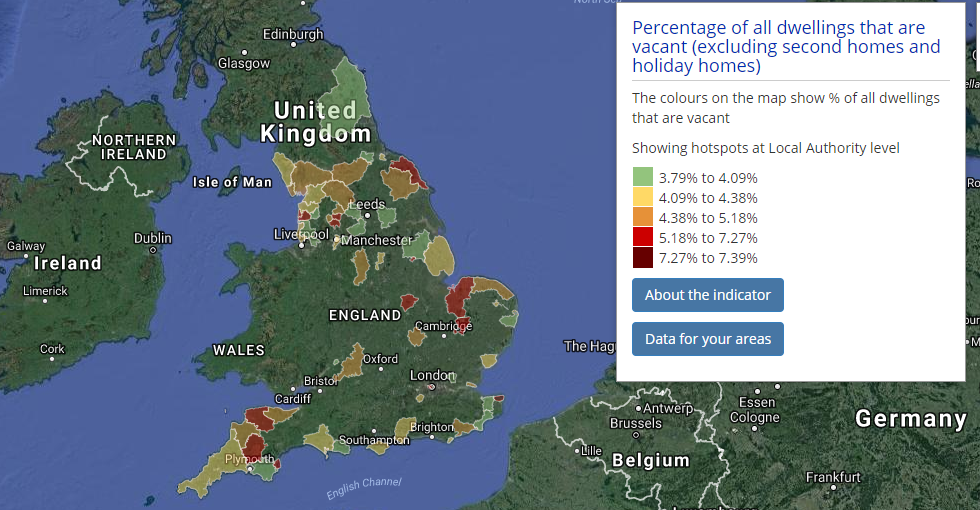This screenshot has height=510, width=980.
Task: Click the legend text '5.18% to 7.27%'
Action: (708, 238)
